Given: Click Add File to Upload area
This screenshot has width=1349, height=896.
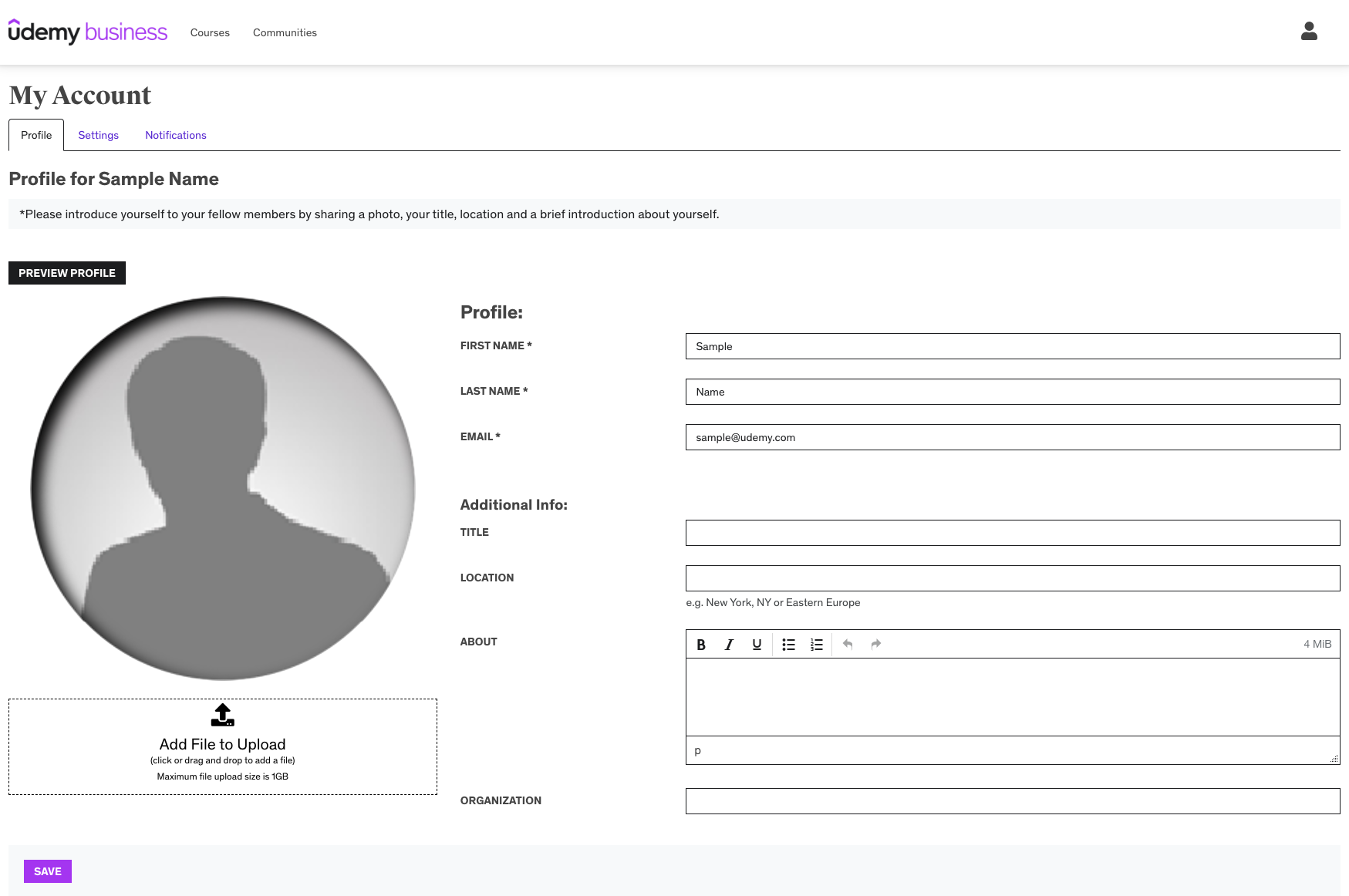Looking at the screenshot, I should 223,746.
